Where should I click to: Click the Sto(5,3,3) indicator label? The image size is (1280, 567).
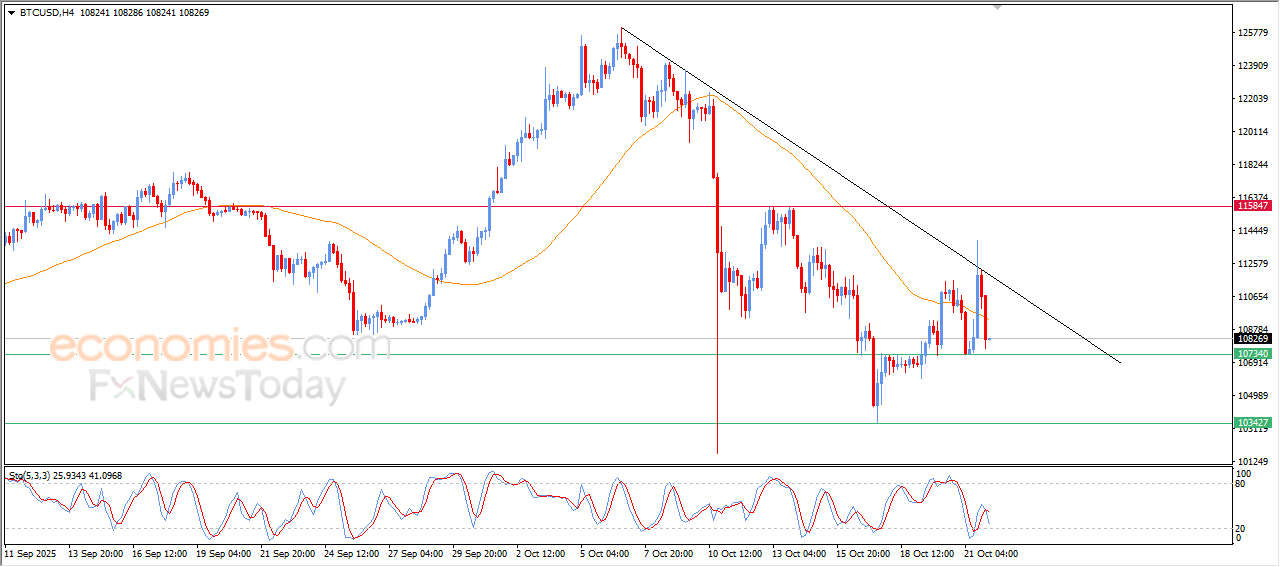[29, 474]
